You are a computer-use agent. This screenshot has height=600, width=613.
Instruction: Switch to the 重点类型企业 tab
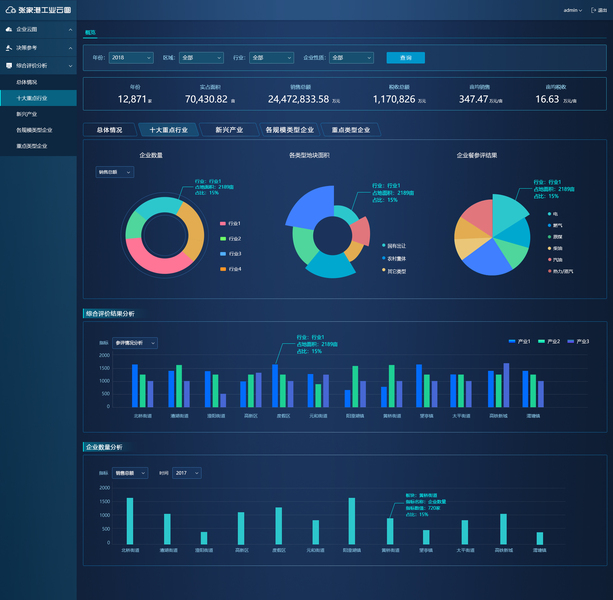tap(351, 130)
